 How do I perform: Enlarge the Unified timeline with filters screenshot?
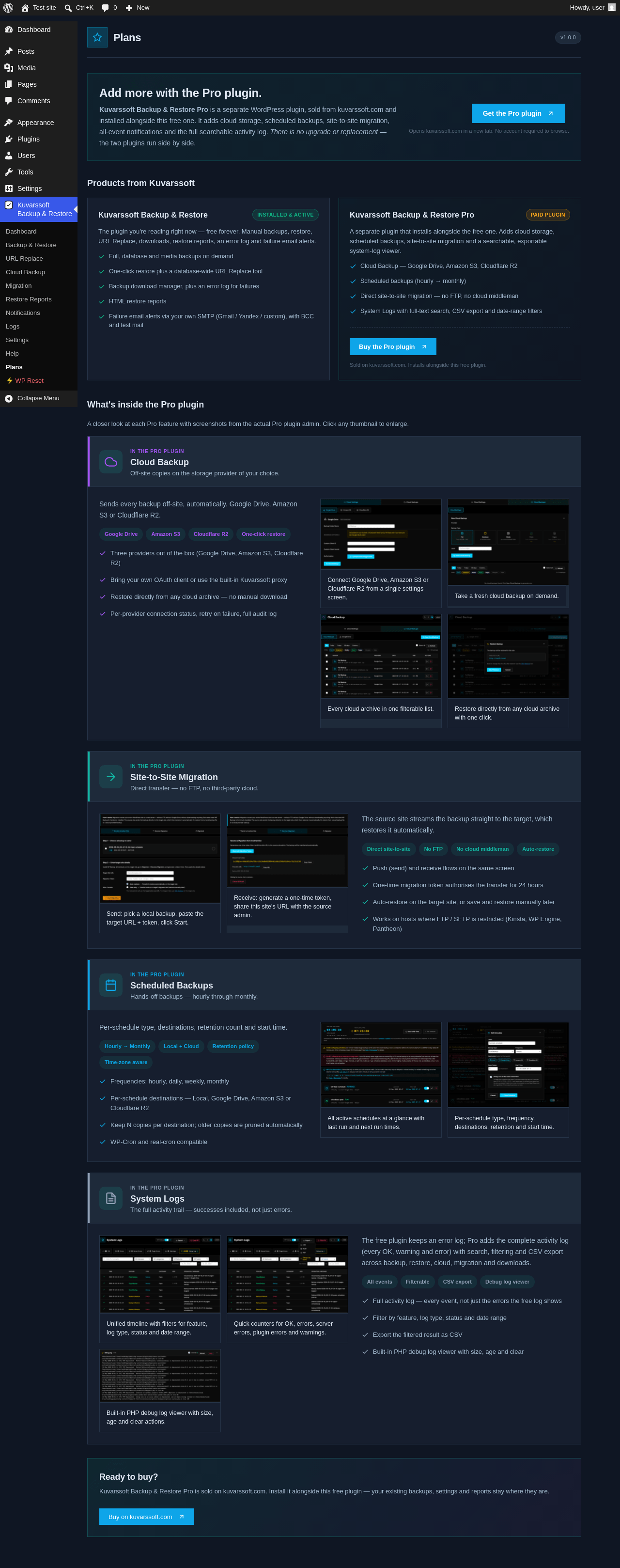pyautogui.click(x=160, y=1274)
